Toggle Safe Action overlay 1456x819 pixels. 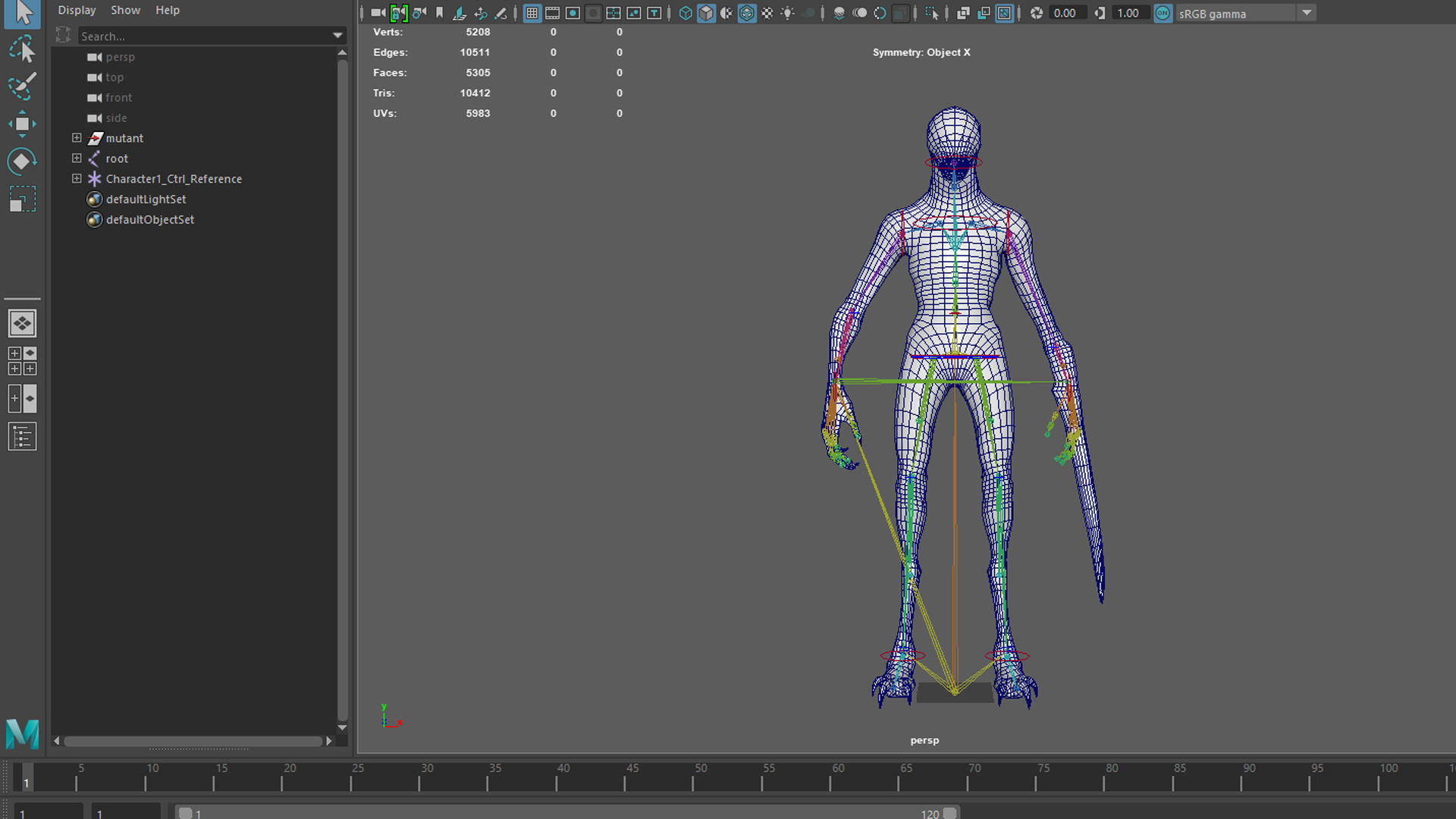click(x=634, y=13)
